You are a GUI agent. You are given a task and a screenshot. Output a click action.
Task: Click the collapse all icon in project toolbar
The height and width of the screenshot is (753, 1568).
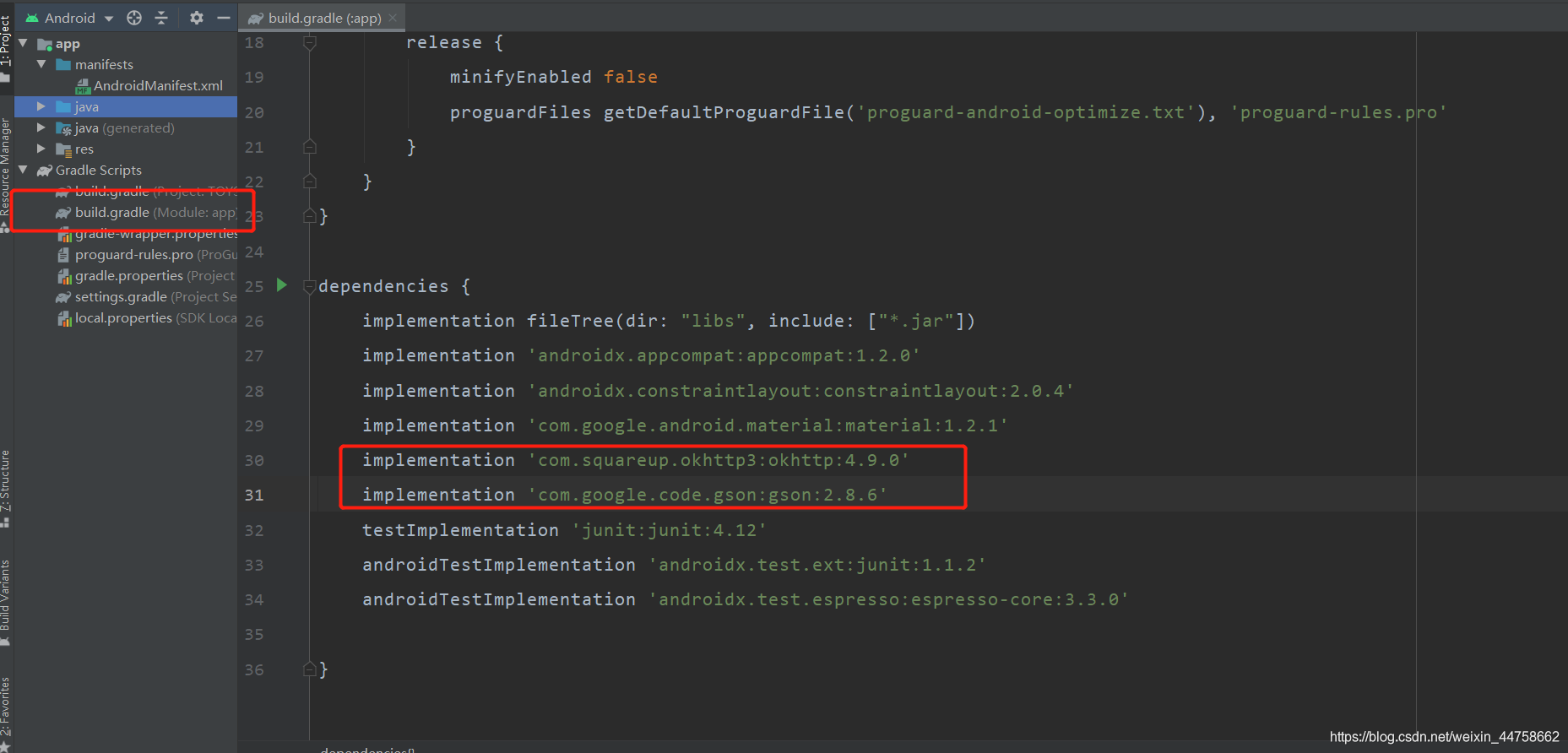(x=161, y=18)
